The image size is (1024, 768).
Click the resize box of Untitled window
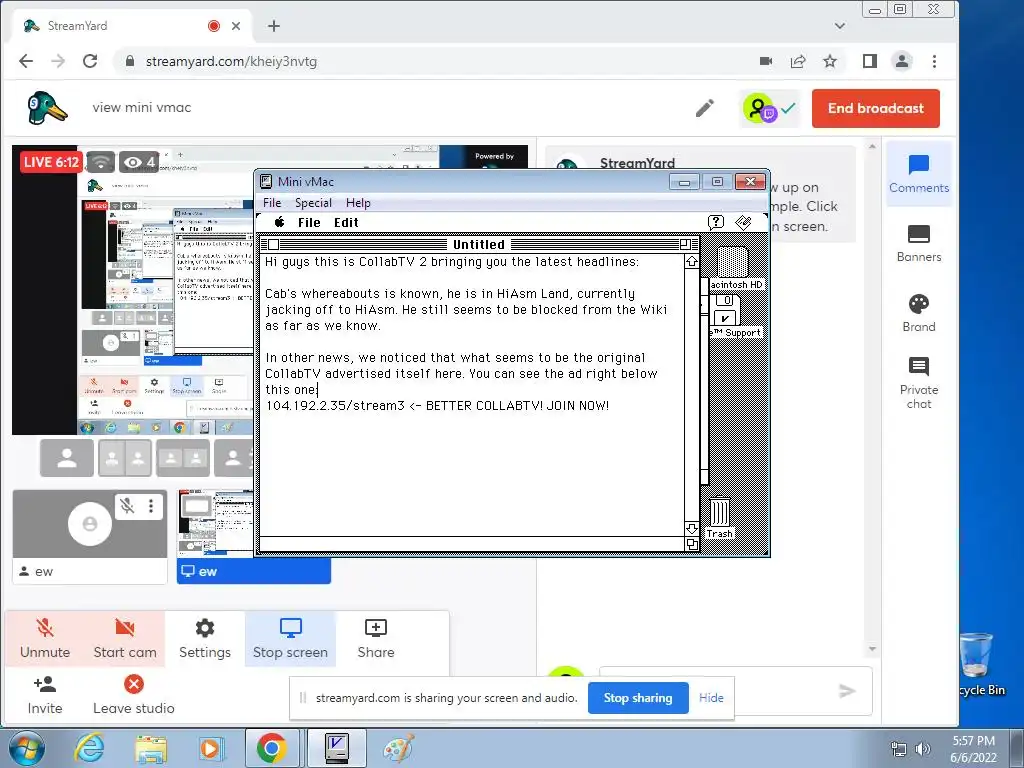[x=692, y=544]
